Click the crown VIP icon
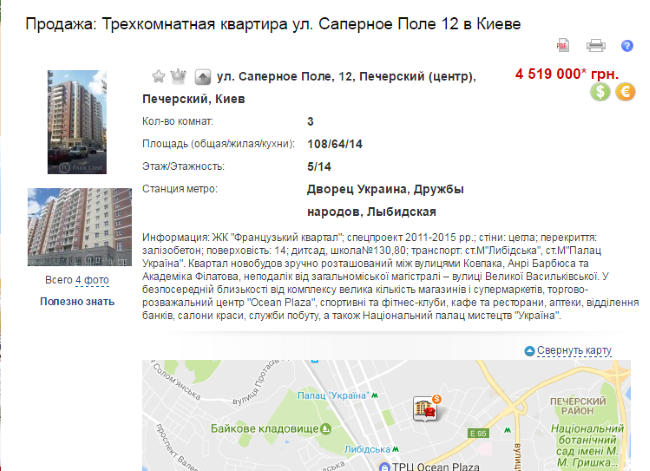The image size is (650, 471). point(178,76)
